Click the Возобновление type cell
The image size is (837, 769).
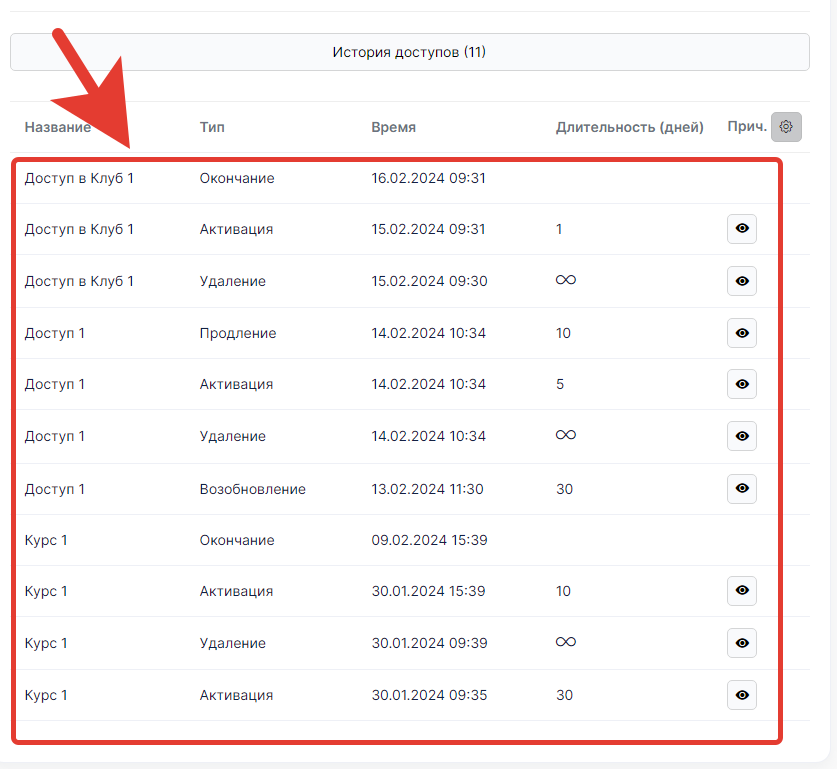252,489
